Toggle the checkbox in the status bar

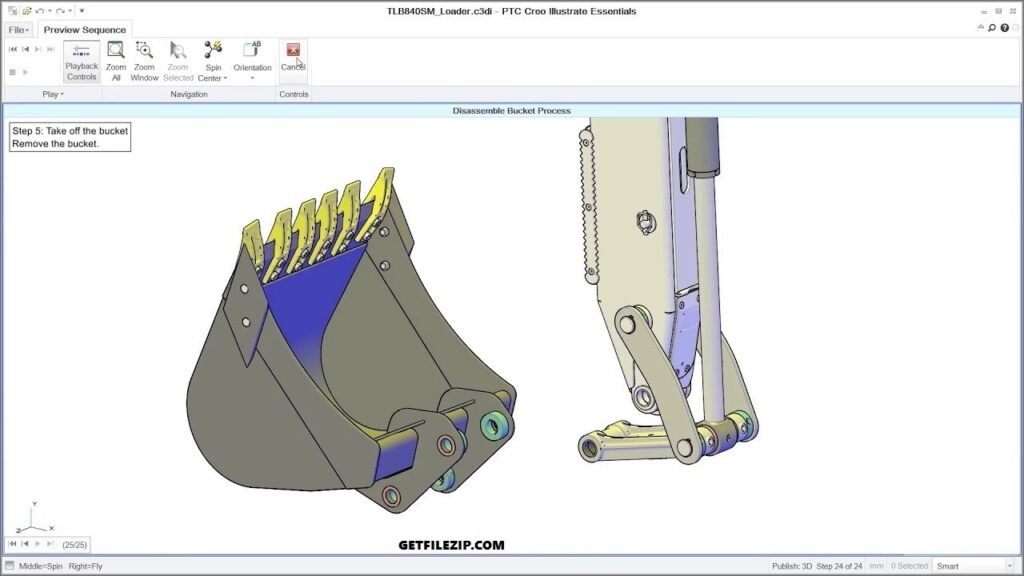coord(8,565)
